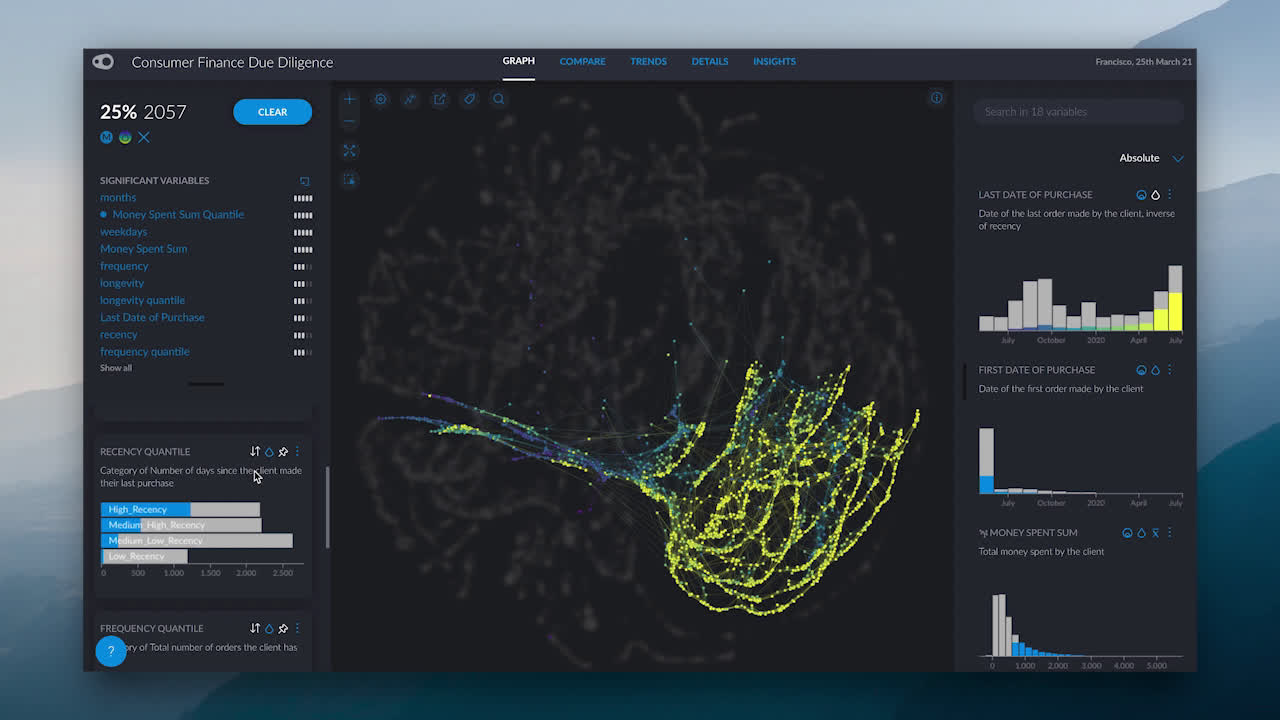Screen dimensions: 1280x720
Task: Click the rainbow color selection badge
Action: (125, 137)
